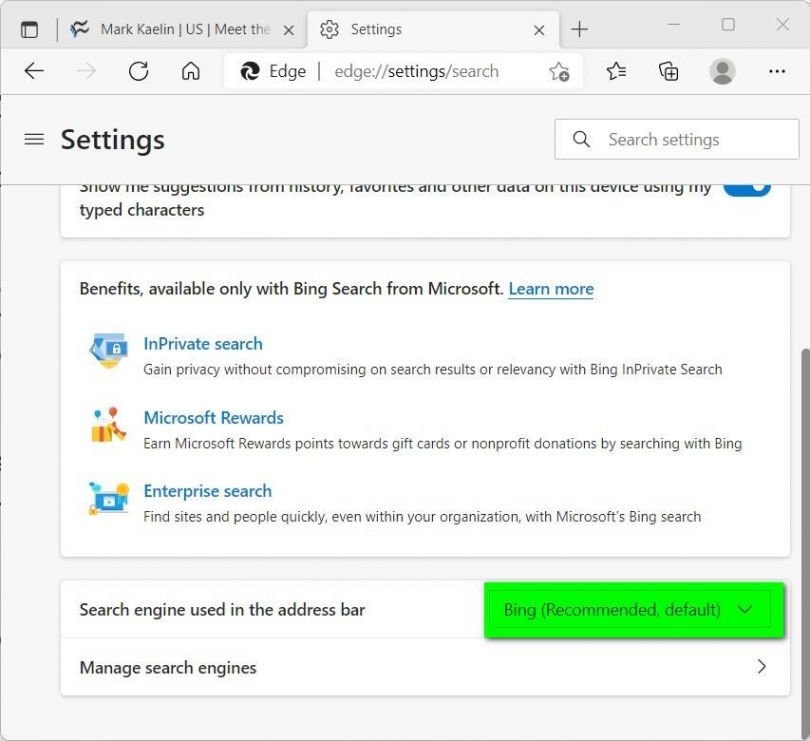Add this page to favorites
Screen dimensions: 810x741
[x=559, y=72]
